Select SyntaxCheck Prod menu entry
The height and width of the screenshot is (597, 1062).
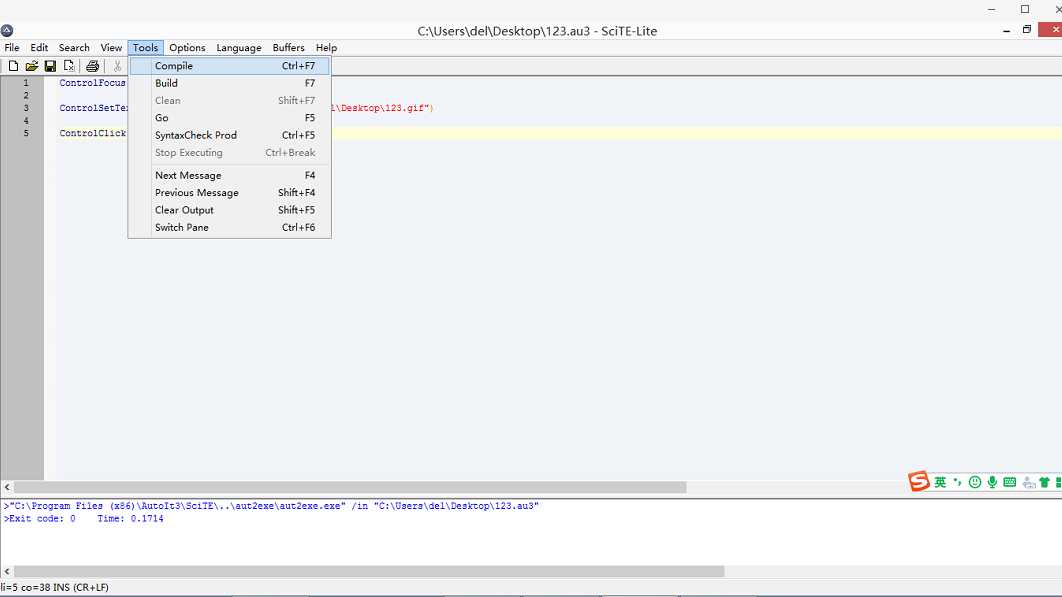[x=230, y=136]
